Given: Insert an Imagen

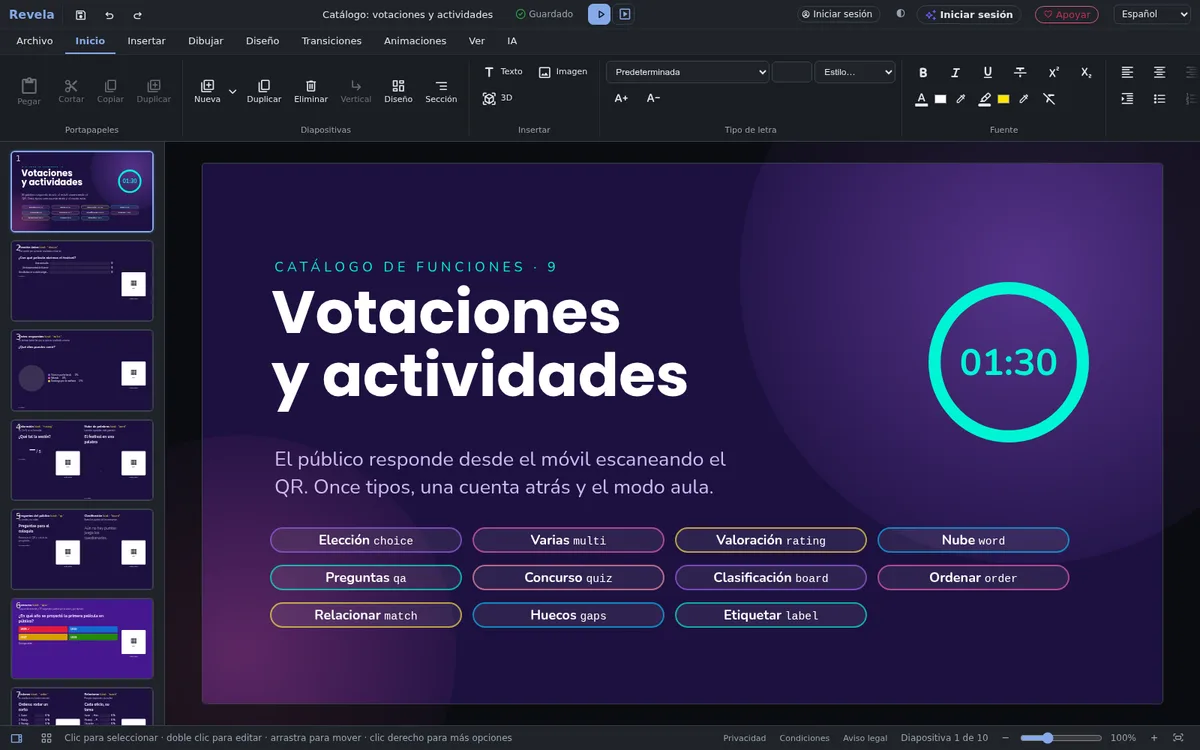Looking at the screenshot, I should 563,72.
